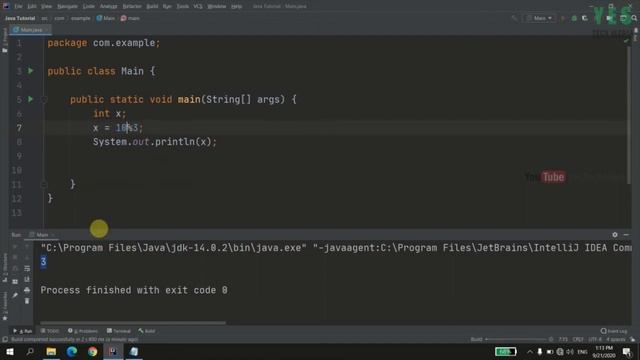The height and width of the screenshot is (360, 640).
Task: Rerun Main in the Run panel
Action: click(x=15, y=246)
